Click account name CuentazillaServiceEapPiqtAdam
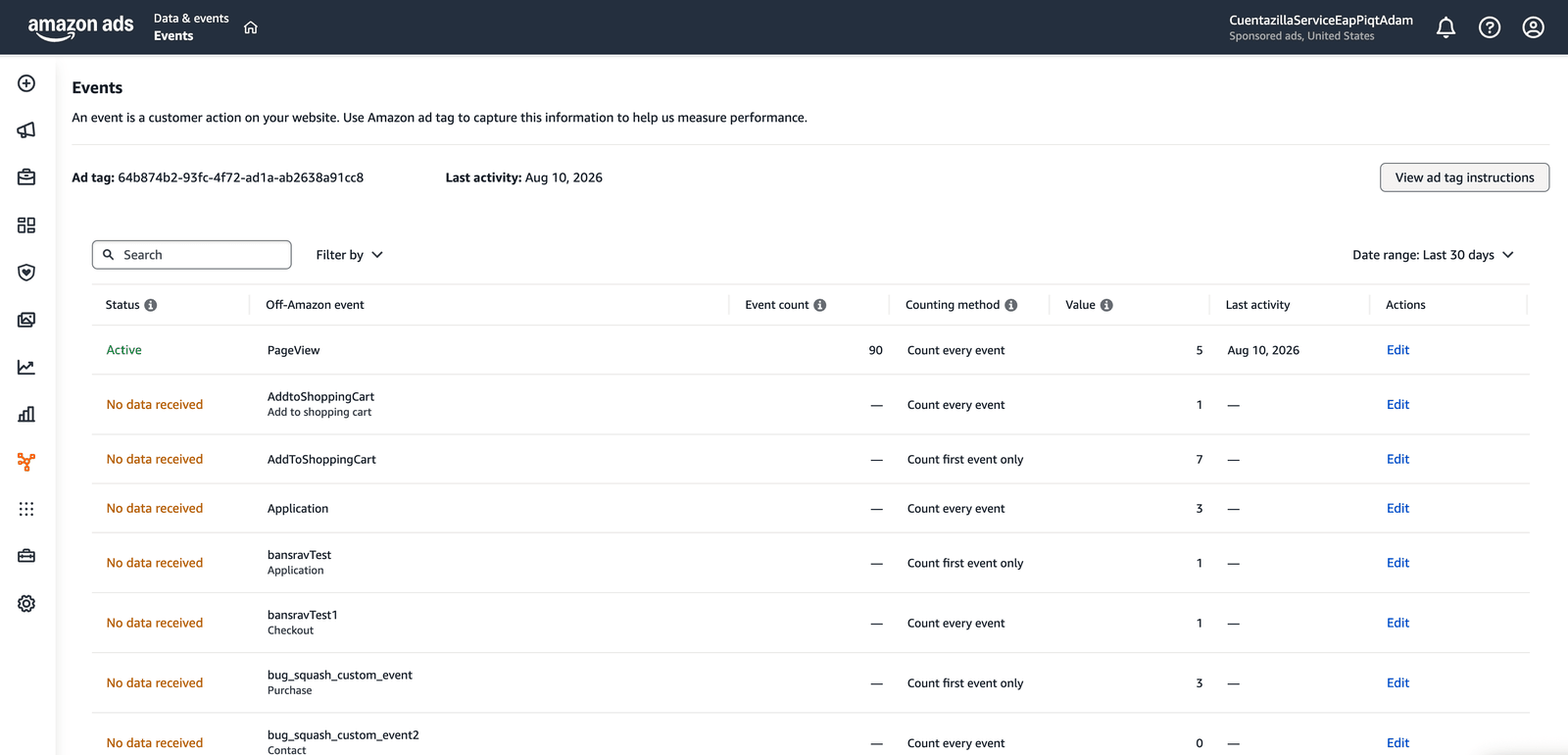 [x=1321, y=20]
